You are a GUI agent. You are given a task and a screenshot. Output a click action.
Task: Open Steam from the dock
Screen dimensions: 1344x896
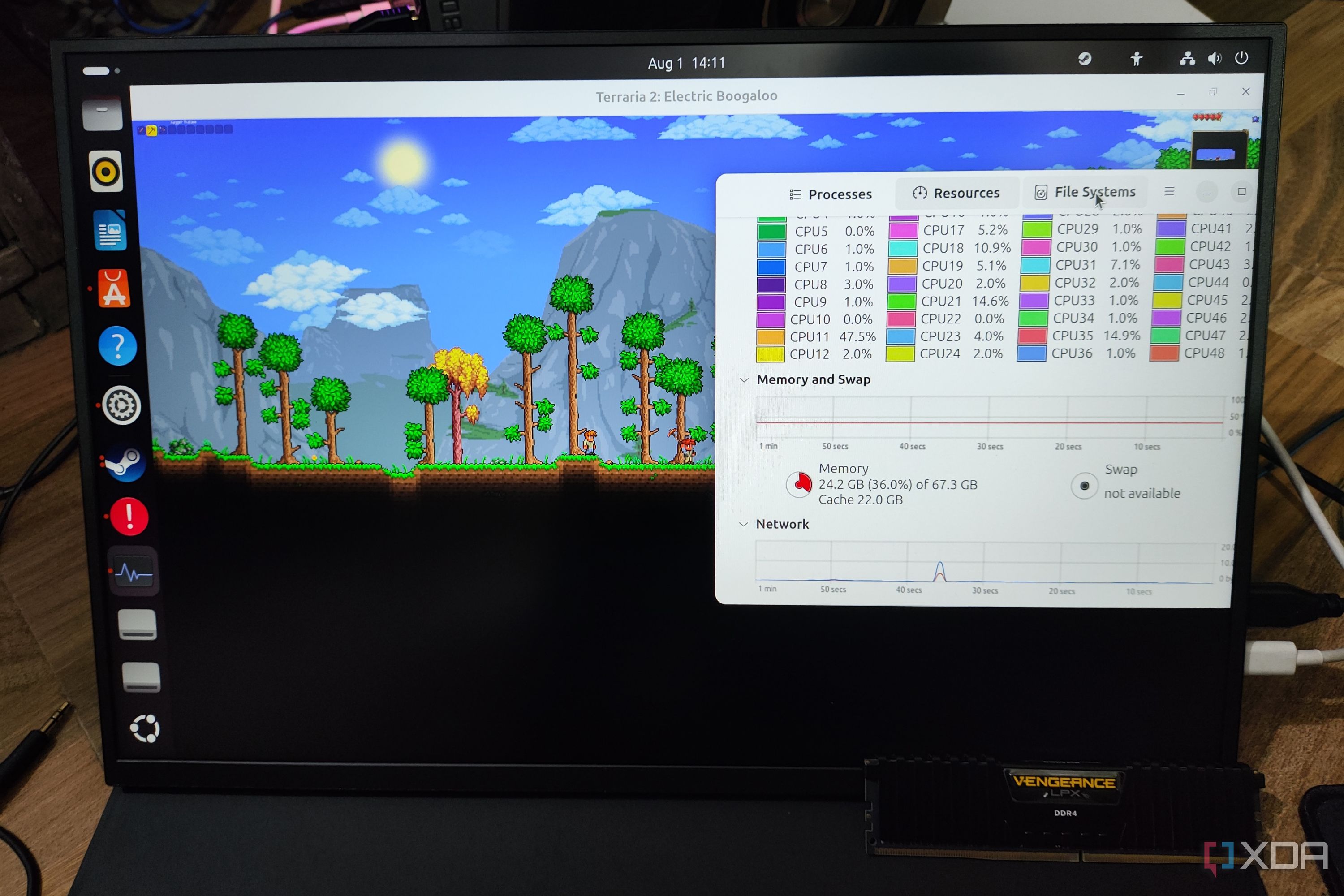pyautogui.click(x=125, y=463)
